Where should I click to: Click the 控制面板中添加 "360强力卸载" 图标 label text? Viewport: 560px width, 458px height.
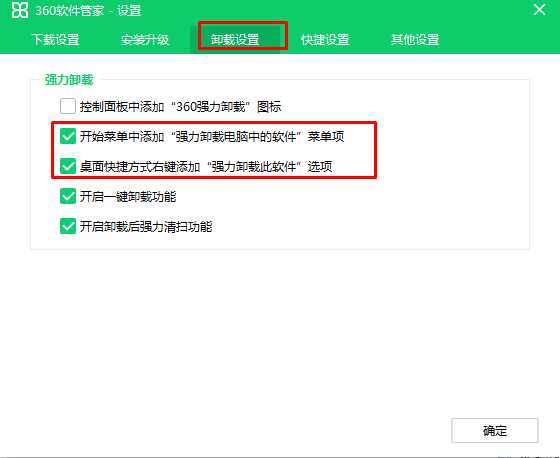coord(180,106)
